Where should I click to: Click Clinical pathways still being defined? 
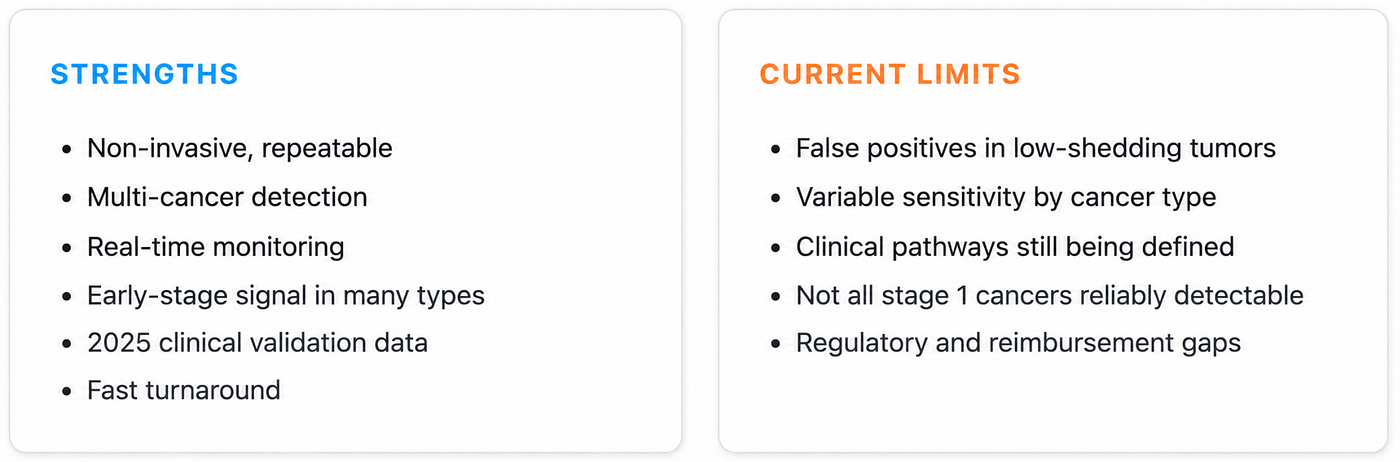[1015, 246]
